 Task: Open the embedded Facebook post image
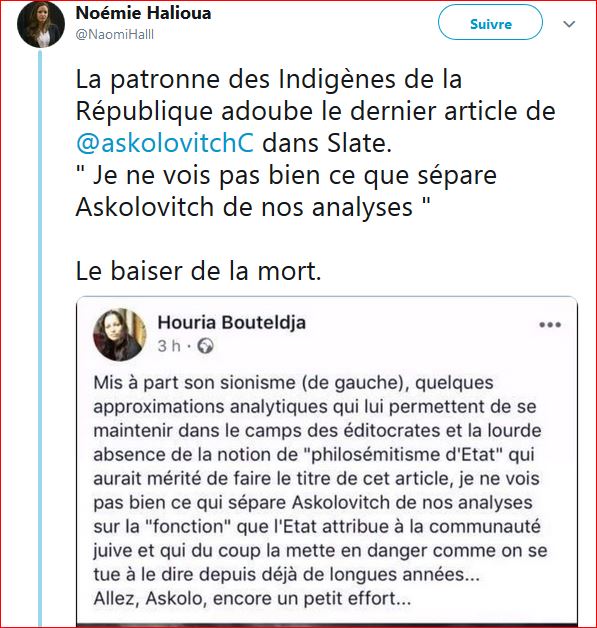327,461
